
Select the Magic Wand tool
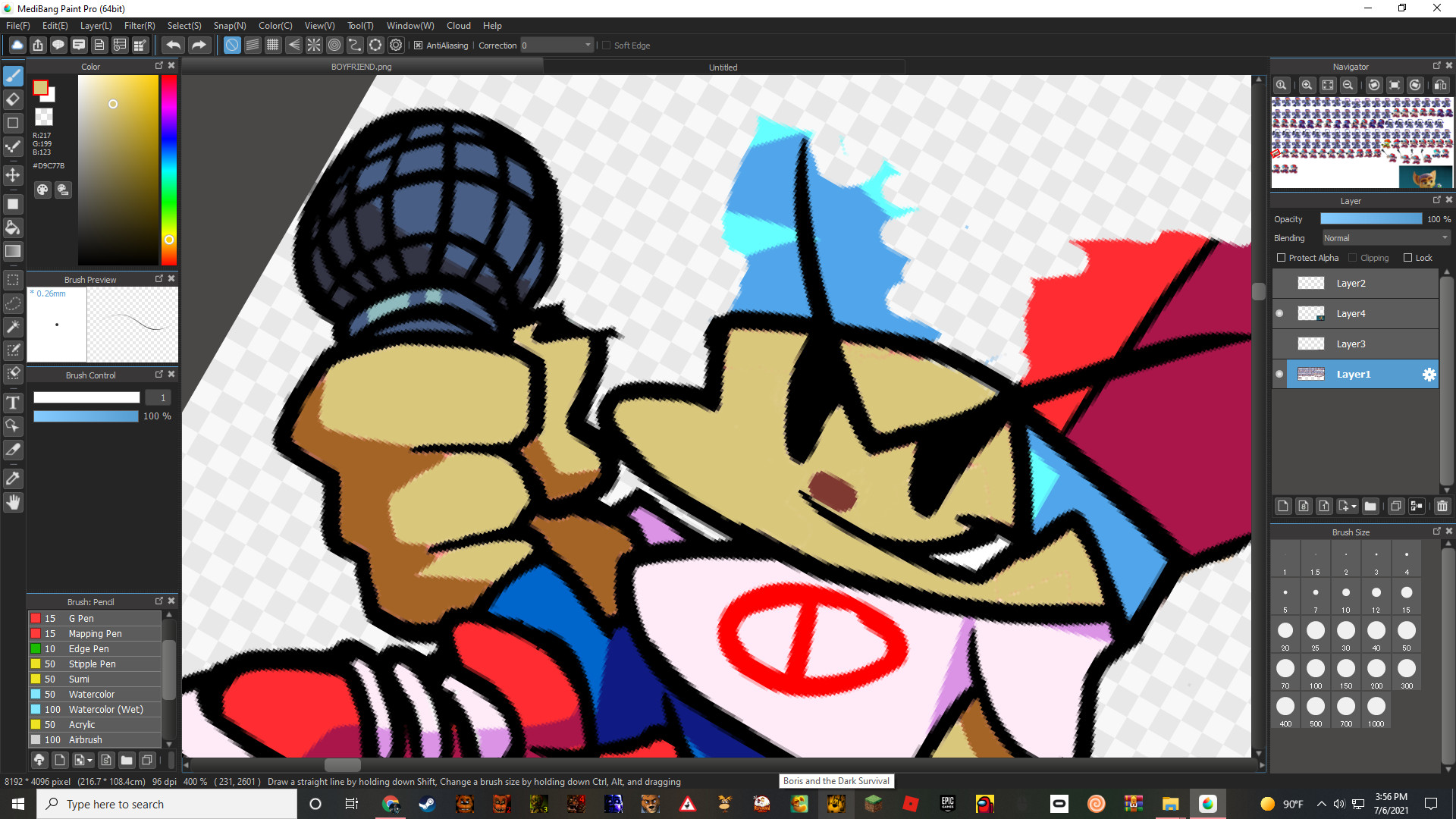[x=13, y=327]
